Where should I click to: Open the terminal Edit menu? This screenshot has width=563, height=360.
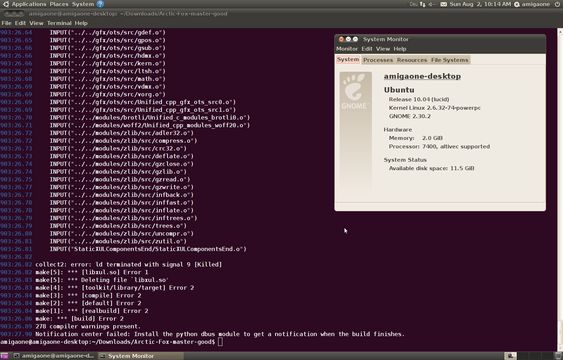(20, 23)
